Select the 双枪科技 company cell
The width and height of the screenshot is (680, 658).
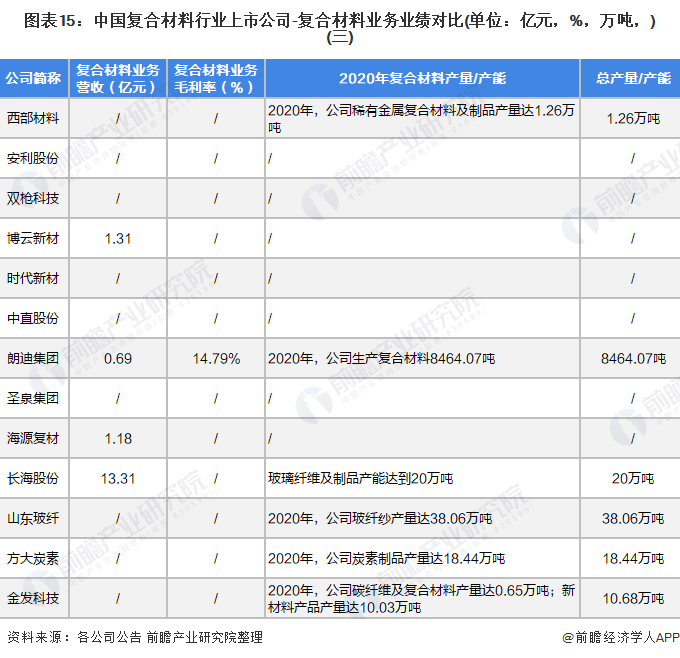[x=33, y=198]
